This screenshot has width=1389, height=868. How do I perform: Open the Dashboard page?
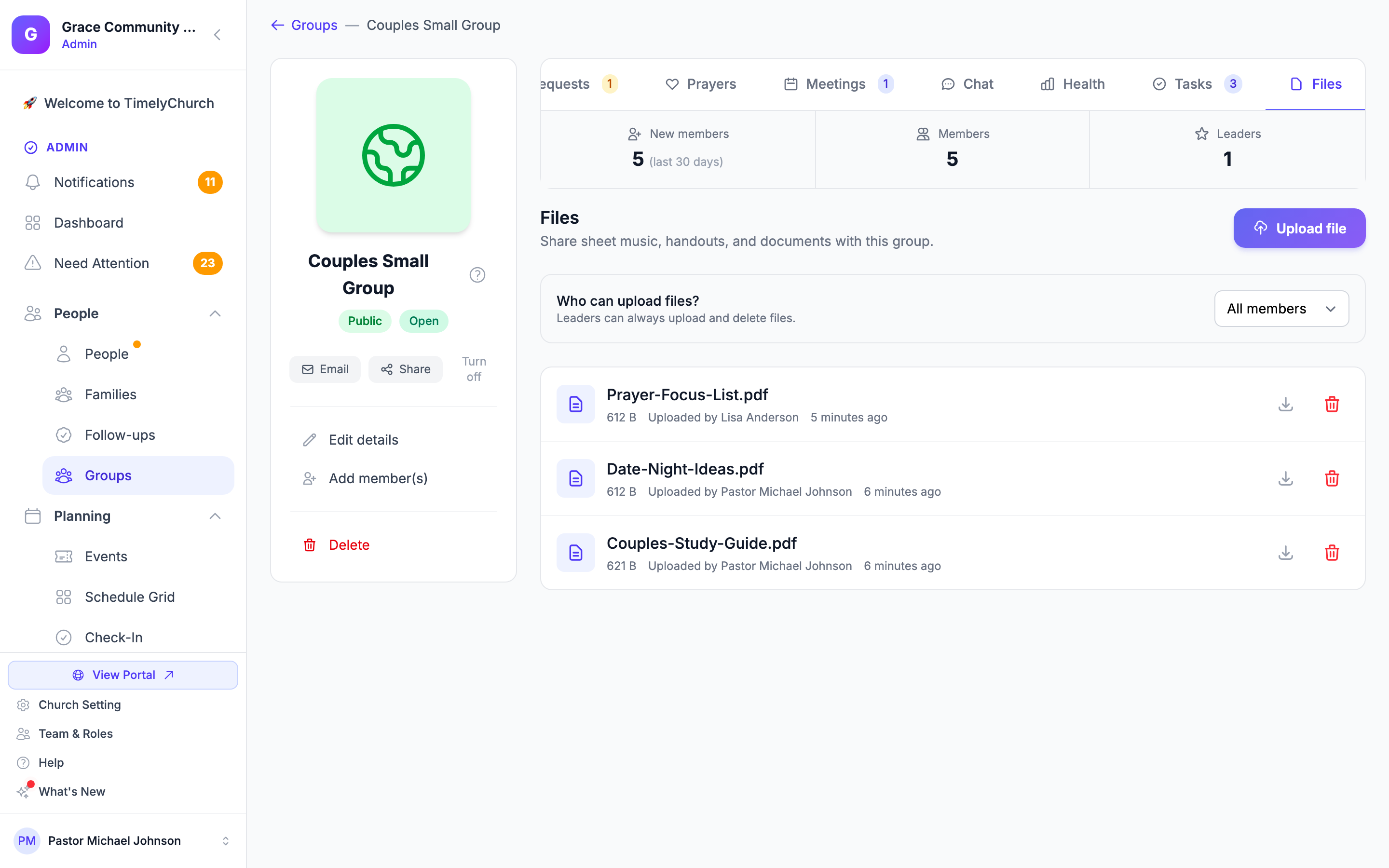(x=123, y=223)
